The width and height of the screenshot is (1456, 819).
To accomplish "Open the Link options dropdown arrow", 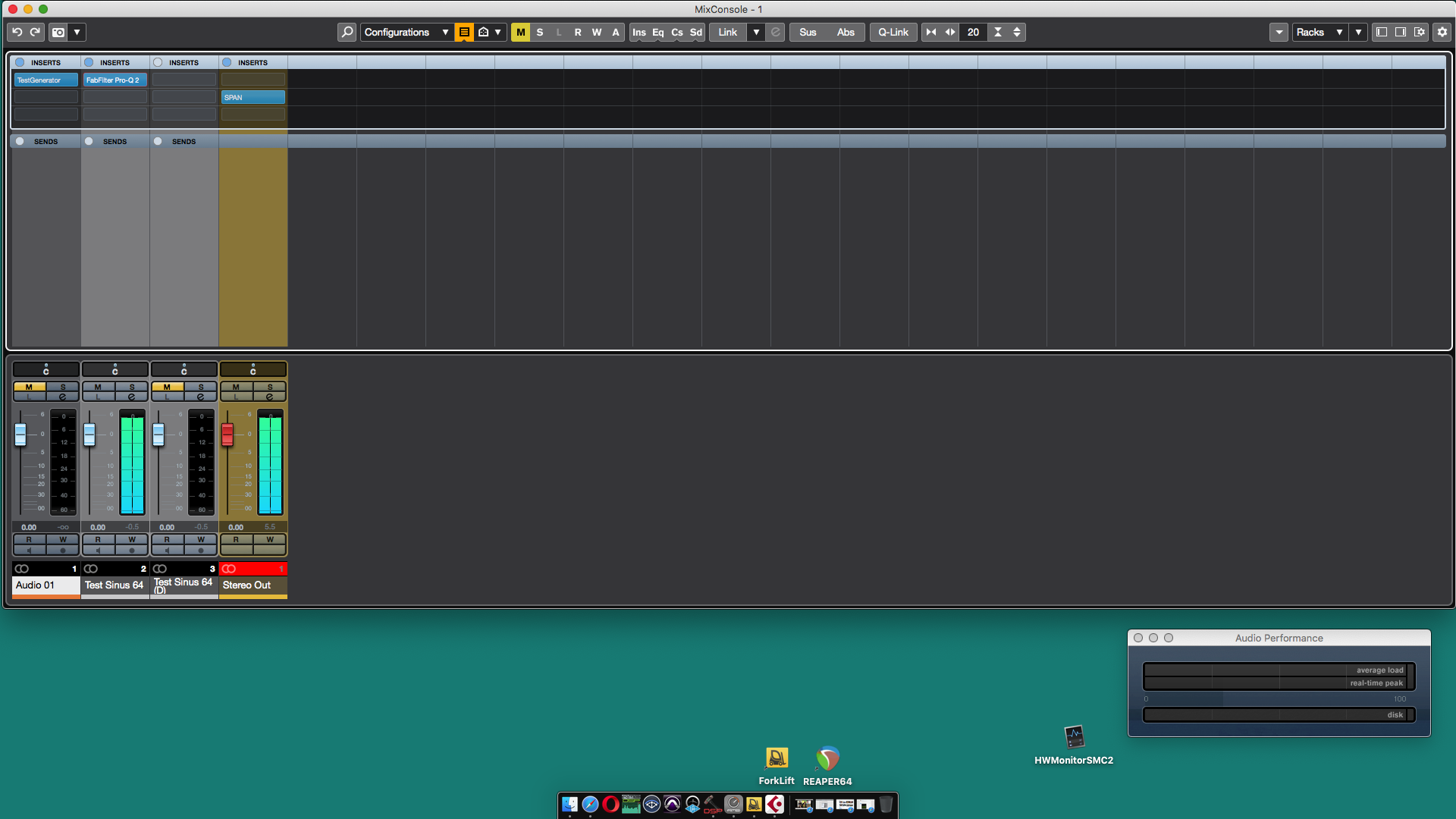I will 756,32.
